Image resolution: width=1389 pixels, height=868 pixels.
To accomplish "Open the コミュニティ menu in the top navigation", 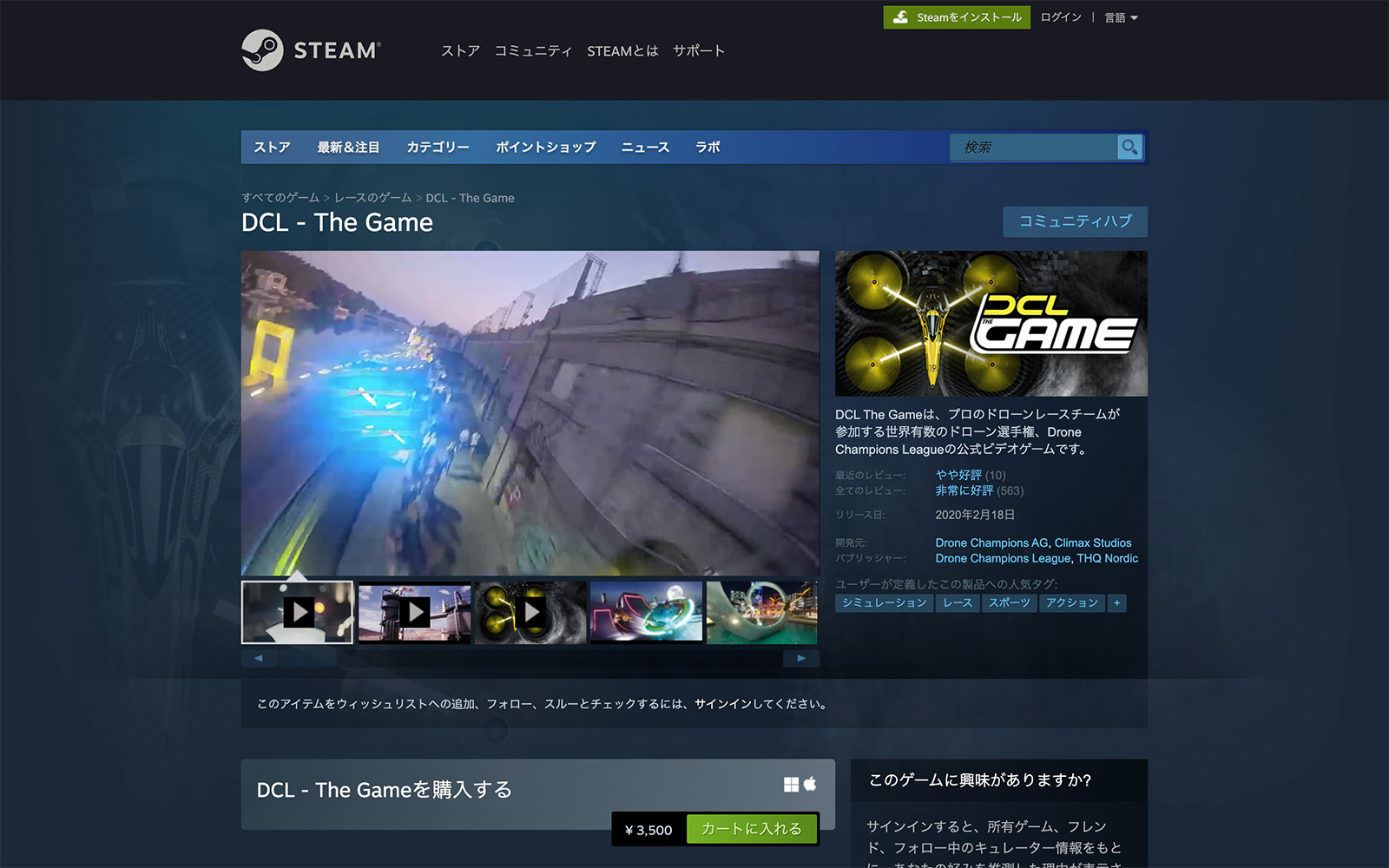I will coord(533,51).
